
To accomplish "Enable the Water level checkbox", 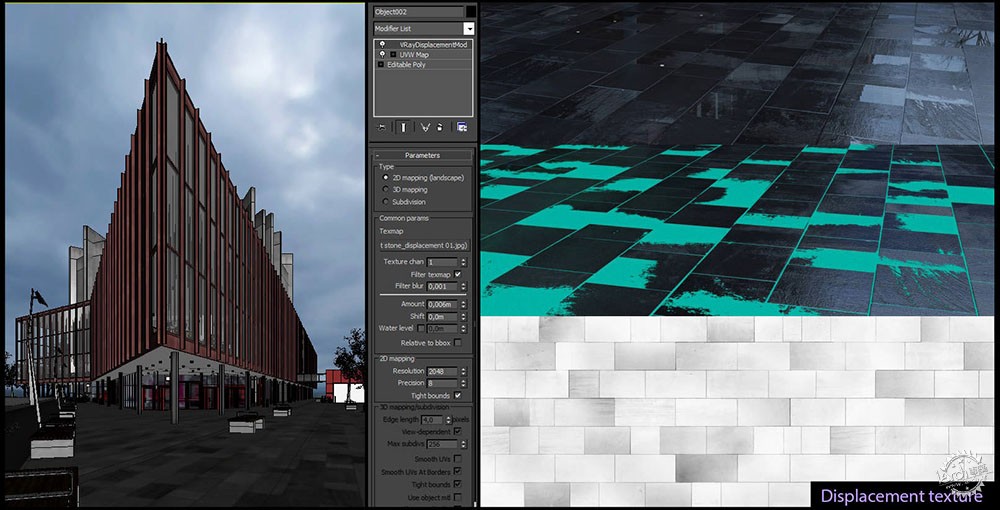I will coord(421,328).
